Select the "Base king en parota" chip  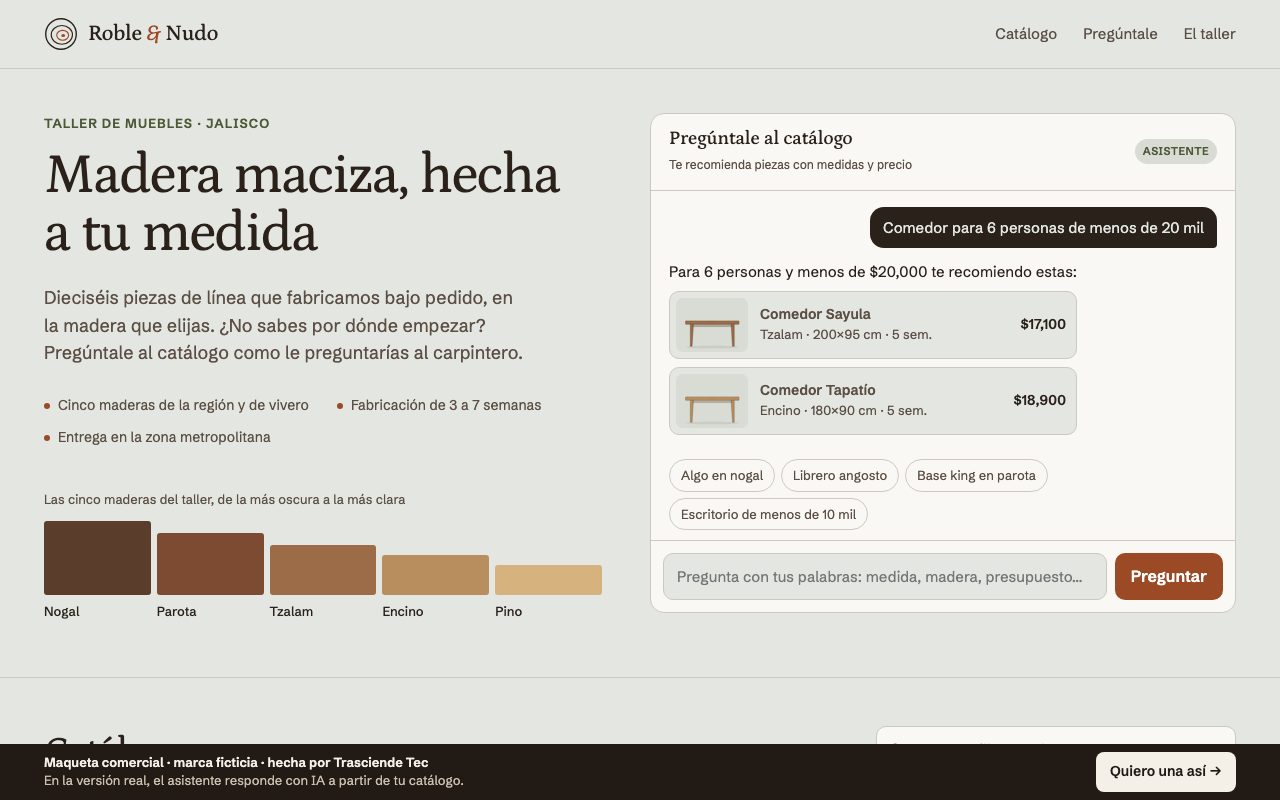tap(976, 476)
